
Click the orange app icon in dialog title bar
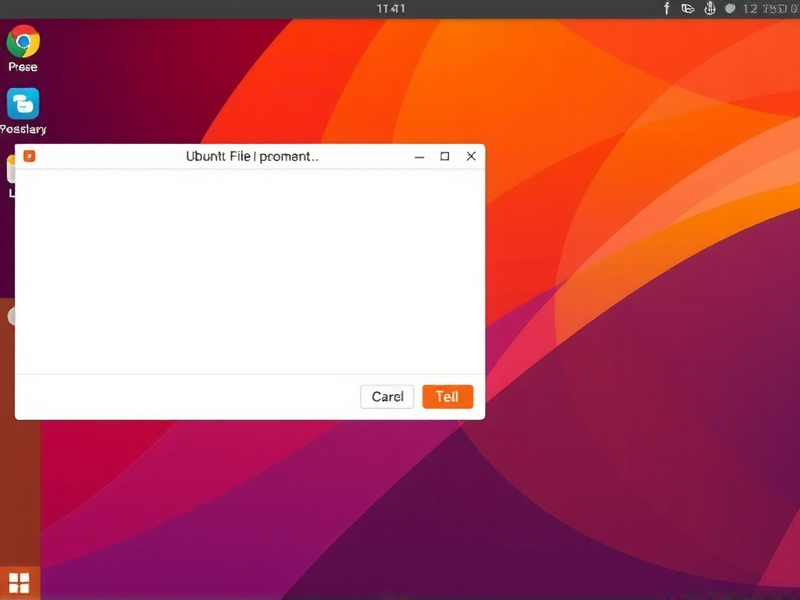29,156
